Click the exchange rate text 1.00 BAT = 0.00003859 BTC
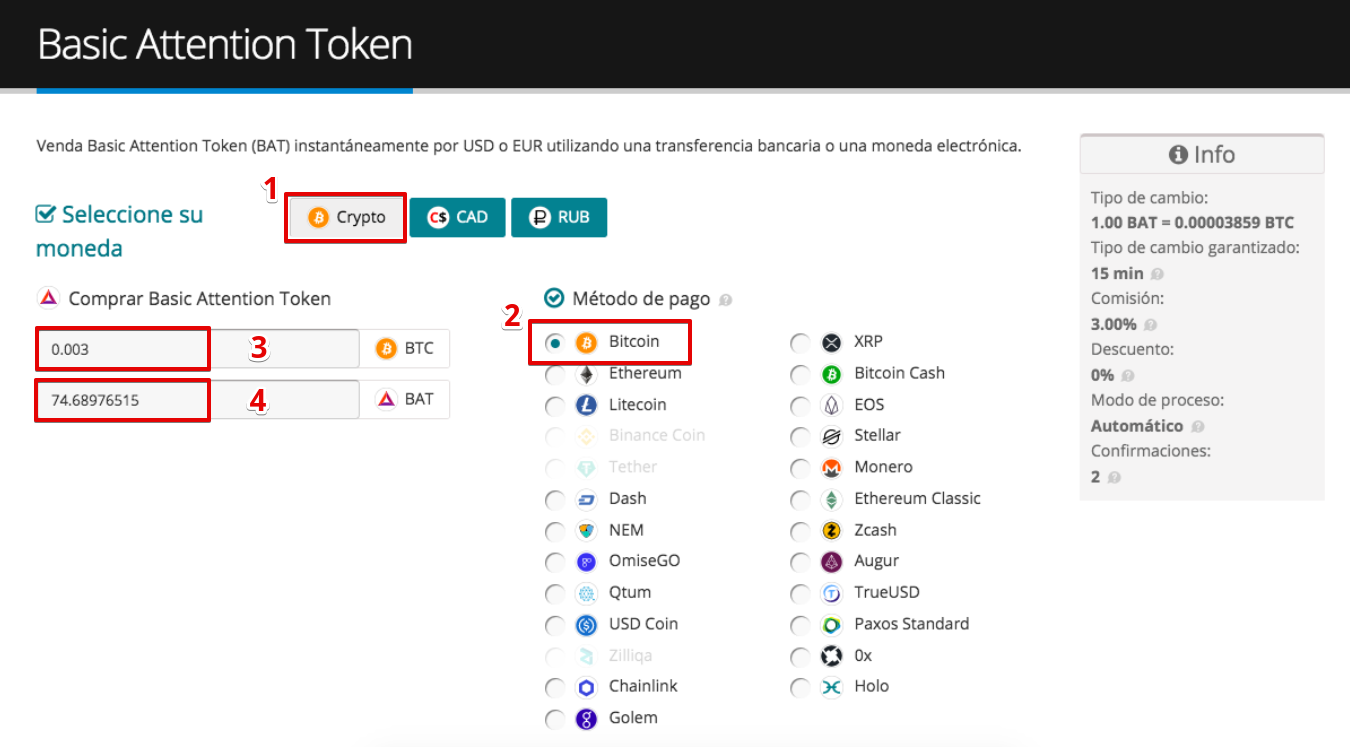1350x747 pixels. point(1192,222)
